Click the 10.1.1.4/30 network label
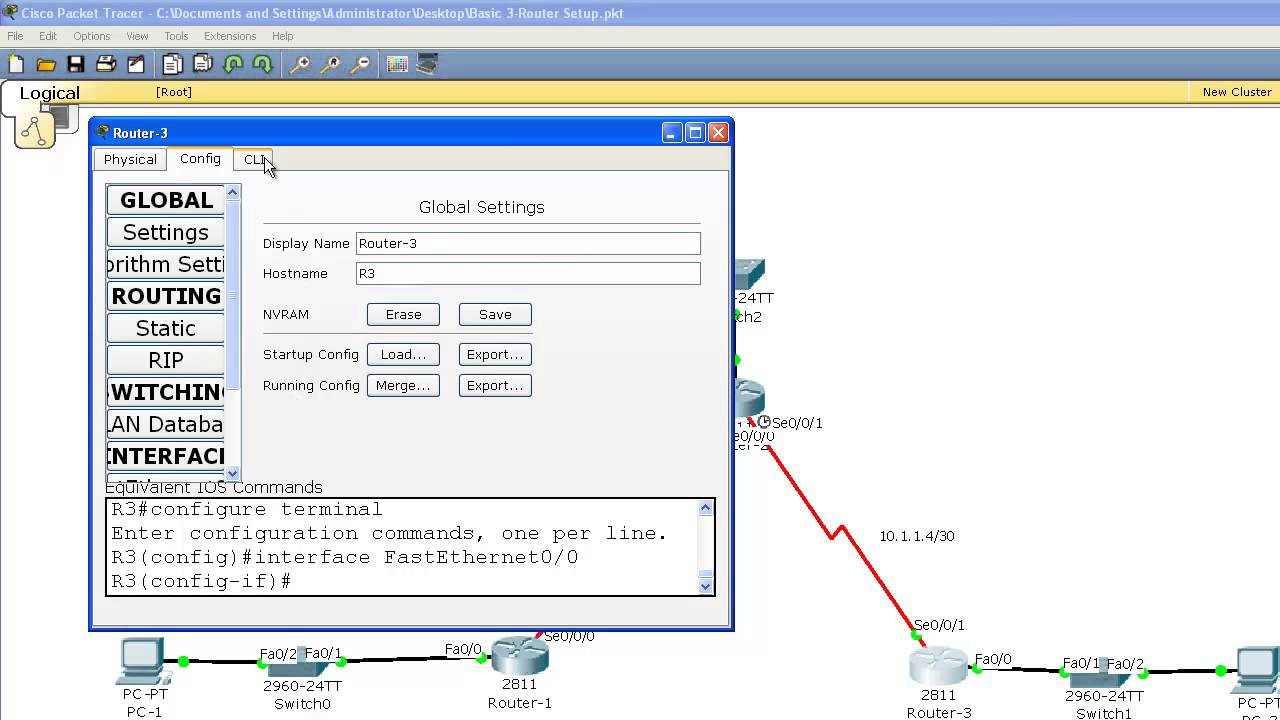This screenshot has height=720, width=1280. pyautogui.click(x=917, y=536)
